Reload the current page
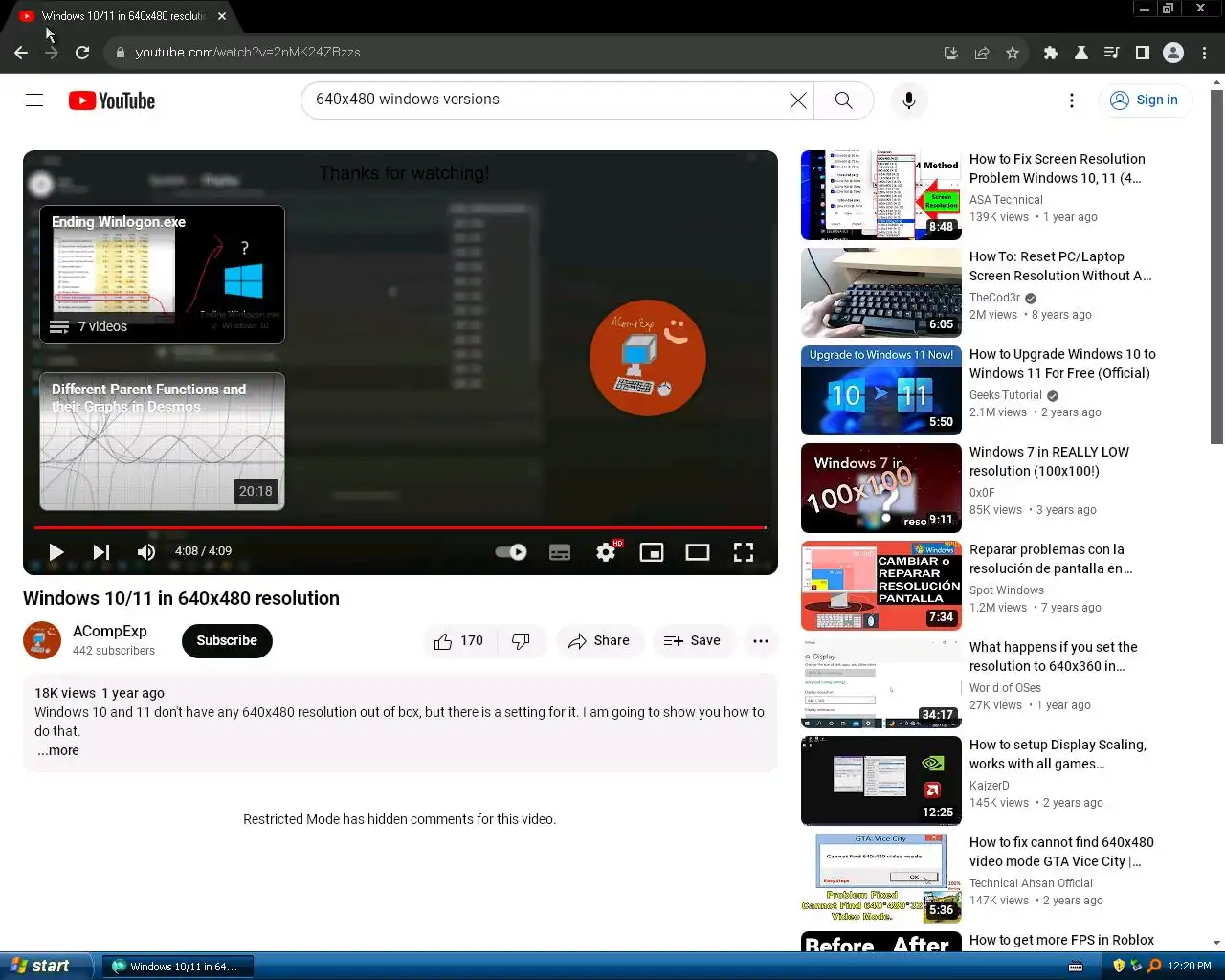Viewport: 1225px width, 980px height. pyautogui.click(x=82, y=53)
